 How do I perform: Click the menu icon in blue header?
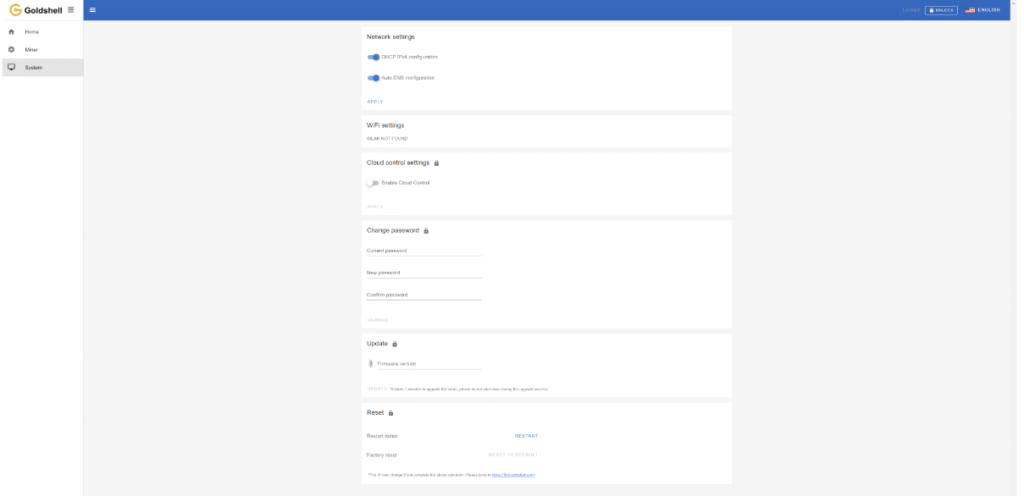coord(93,10)
